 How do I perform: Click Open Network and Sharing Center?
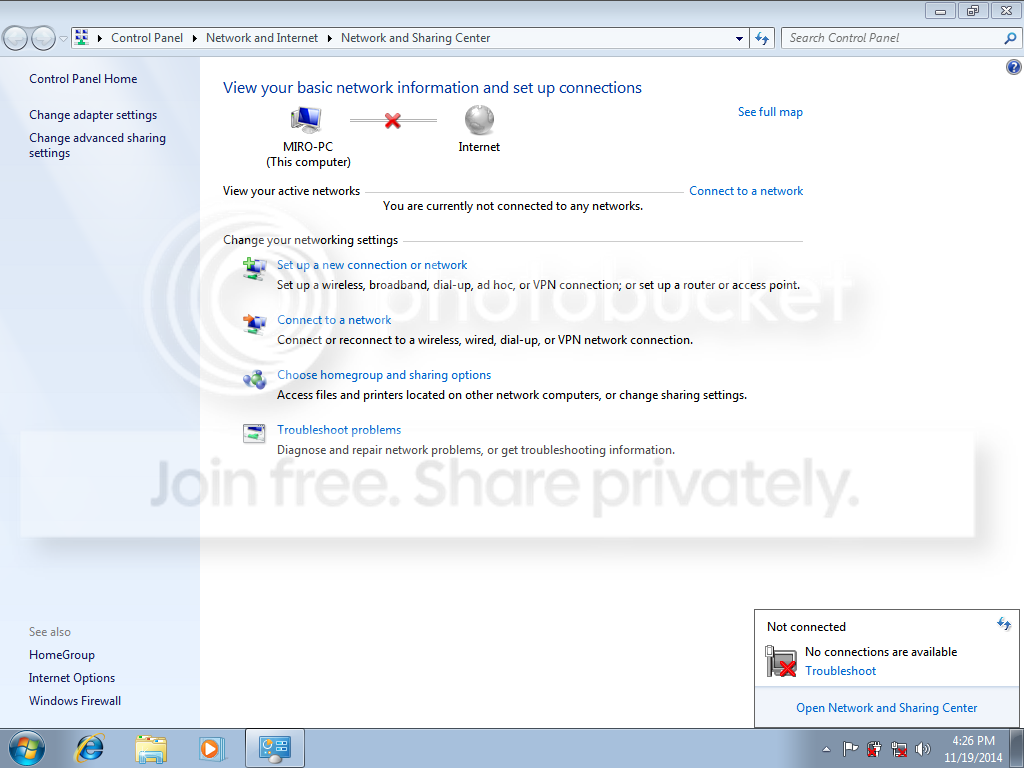coord(886,708)
